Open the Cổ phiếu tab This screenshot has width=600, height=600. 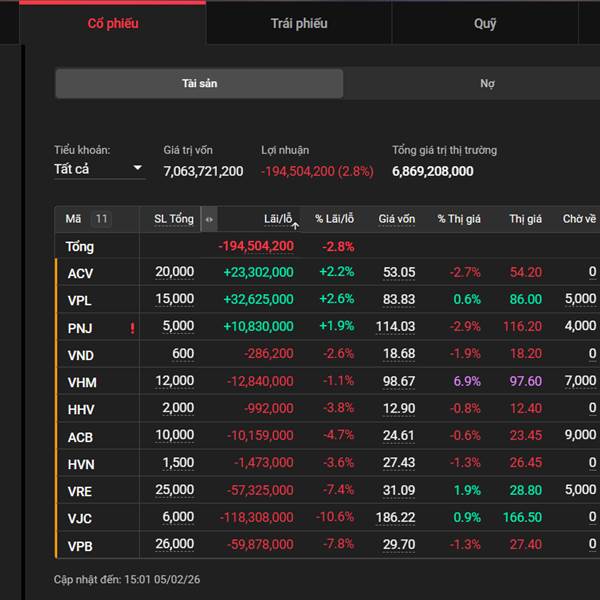click(113, 23)
